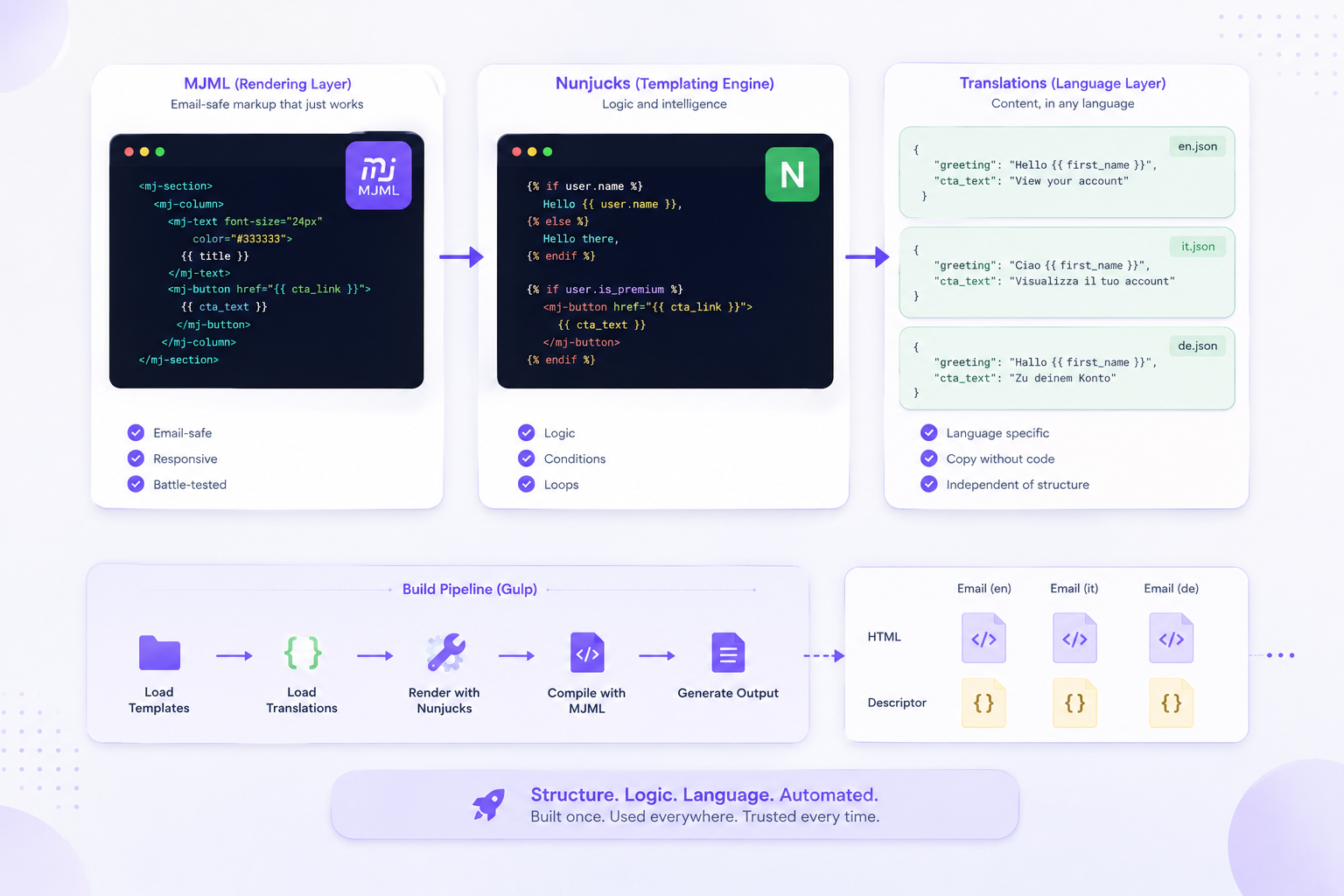Click the {{ title }} code line
The image size is (1344, 896).
click(x=215, y=256)
